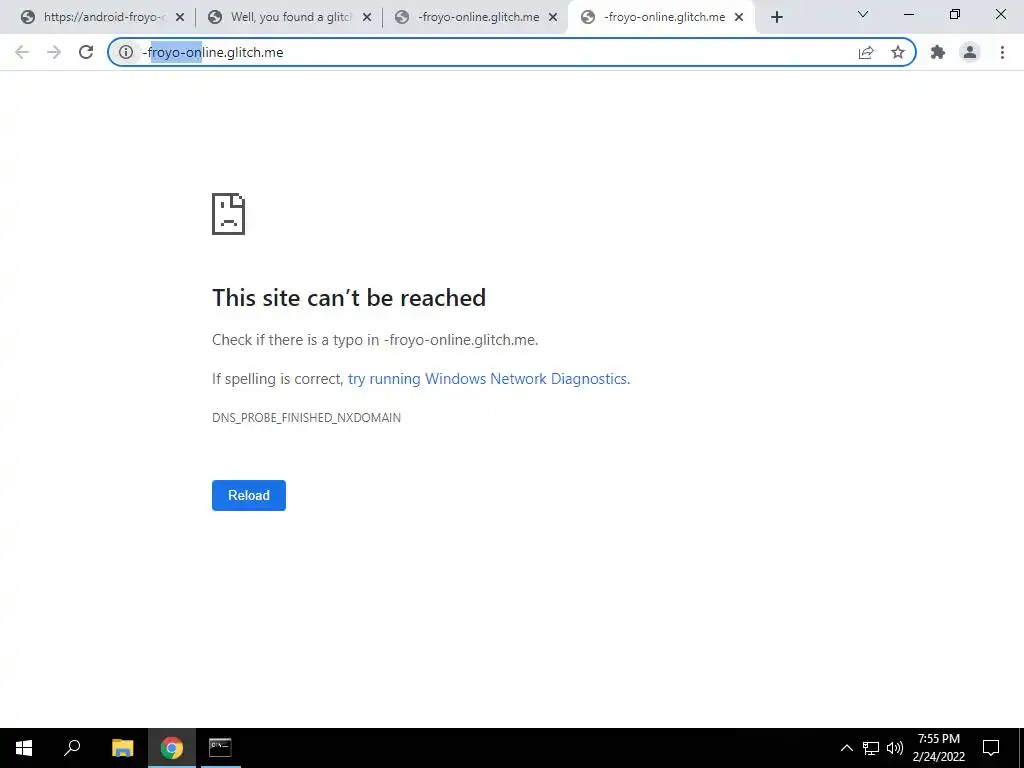The height and width of the screenshot is (768, 1024).
Task: Focus the address bar URL field
Action: [496, 52]
